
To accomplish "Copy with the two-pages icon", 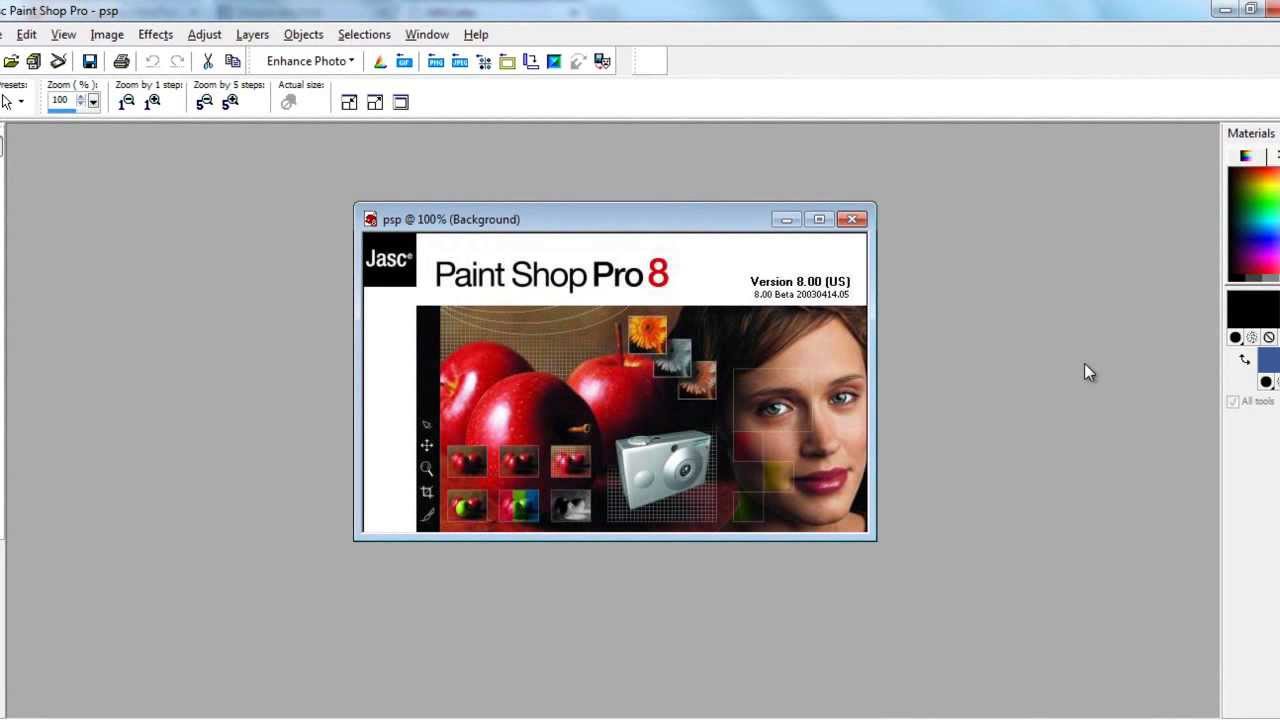I will pos(233,62).
